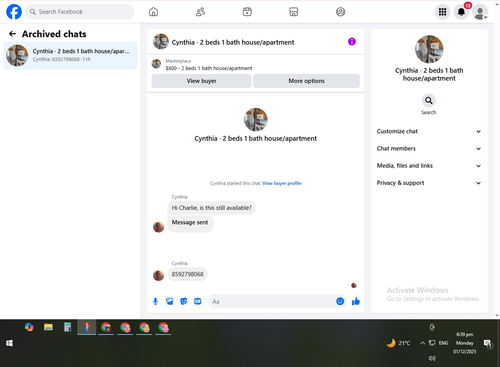Open the Home feed icon

click(153, 12)
